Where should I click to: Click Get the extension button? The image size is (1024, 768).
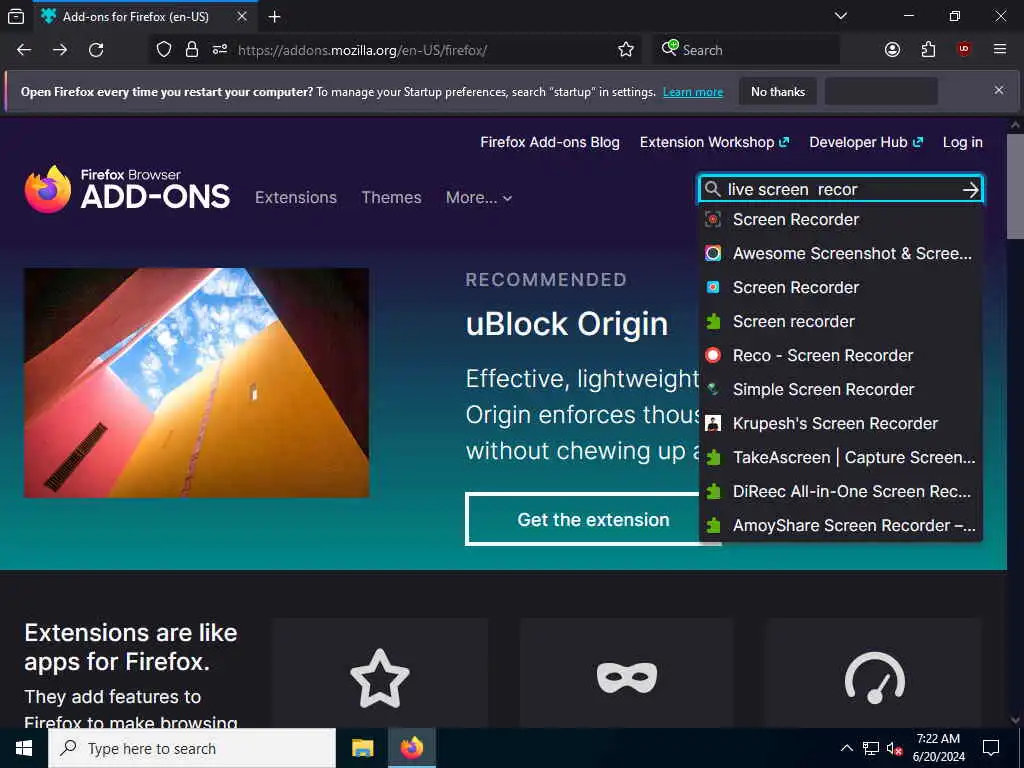click(x=593, y=519)
